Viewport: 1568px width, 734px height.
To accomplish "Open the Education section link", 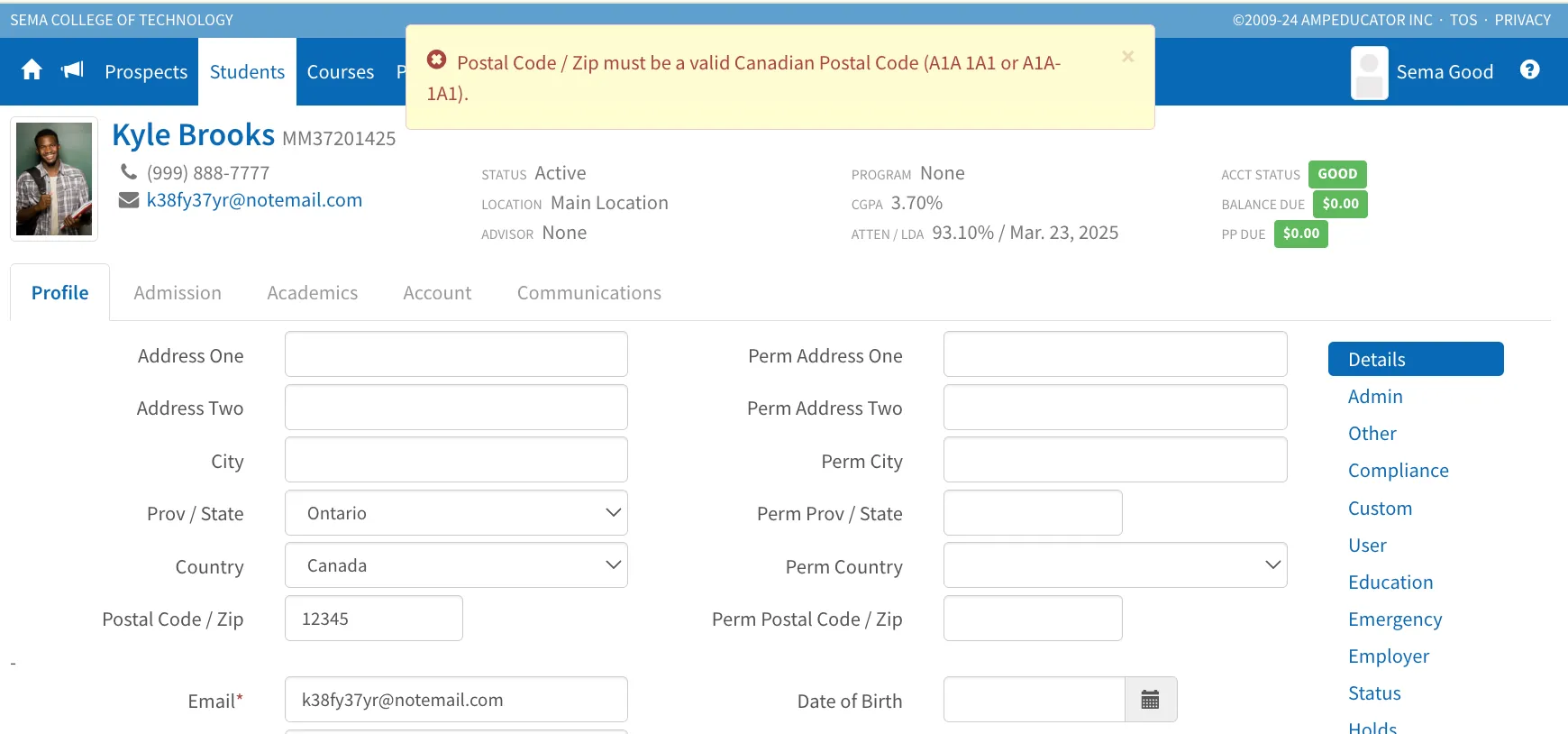I will (1390, 583).
